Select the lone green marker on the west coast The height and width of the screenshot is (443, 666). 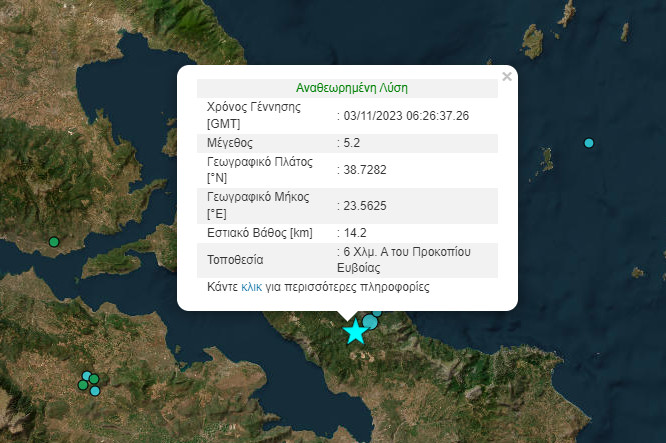click(54, 241)
